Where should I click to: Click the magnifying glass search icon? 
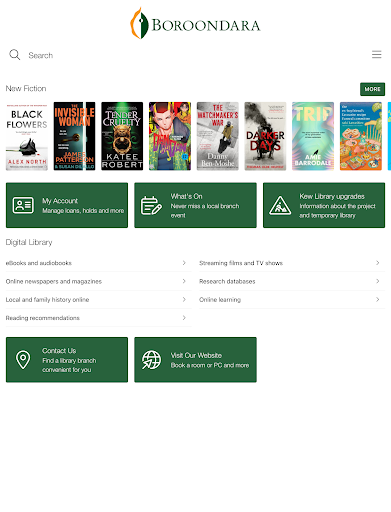coord(15,55)
